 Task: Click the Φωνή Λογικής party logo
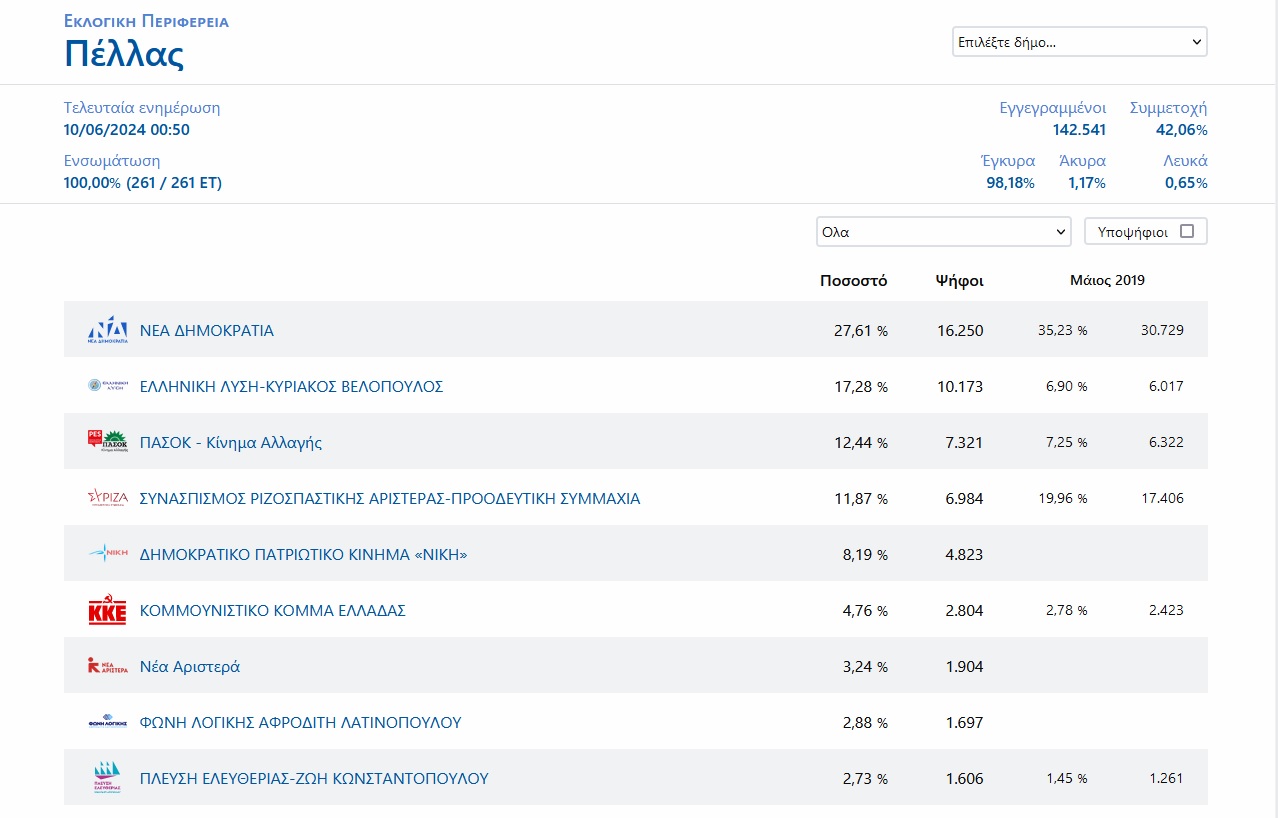point(107,722)
